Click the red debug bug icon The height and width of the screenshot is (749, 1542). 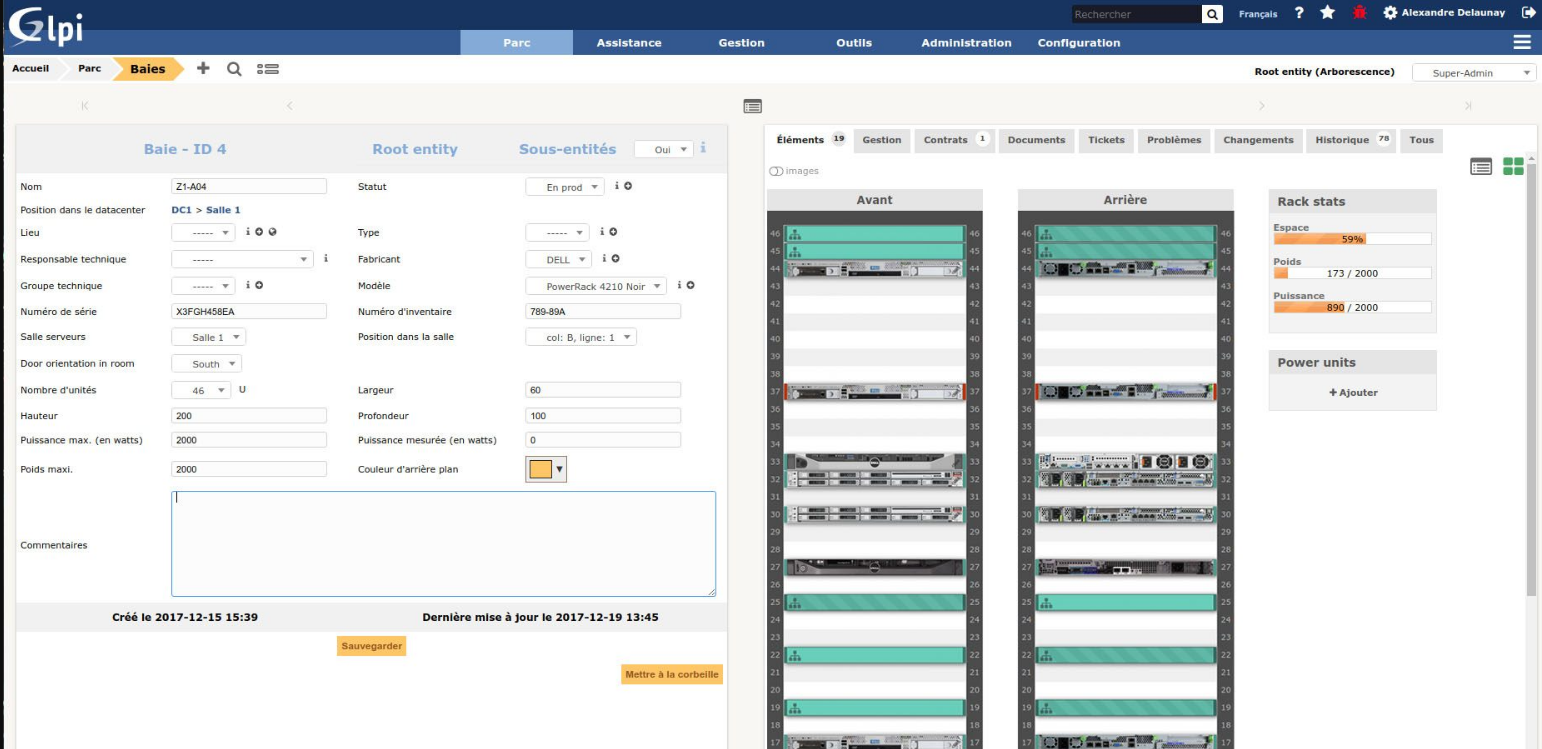pyautogui.click(x=1358, y=13)
